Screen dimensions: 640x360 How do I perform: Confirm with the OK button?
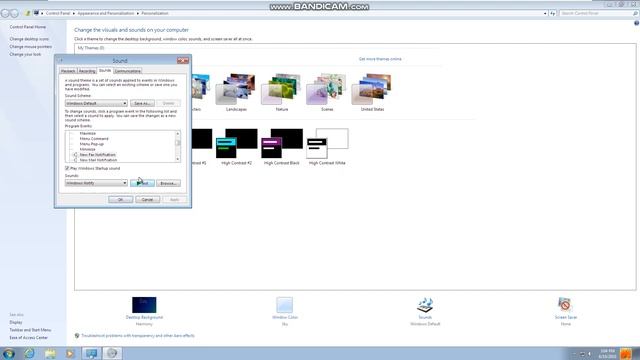click(120, 200)
